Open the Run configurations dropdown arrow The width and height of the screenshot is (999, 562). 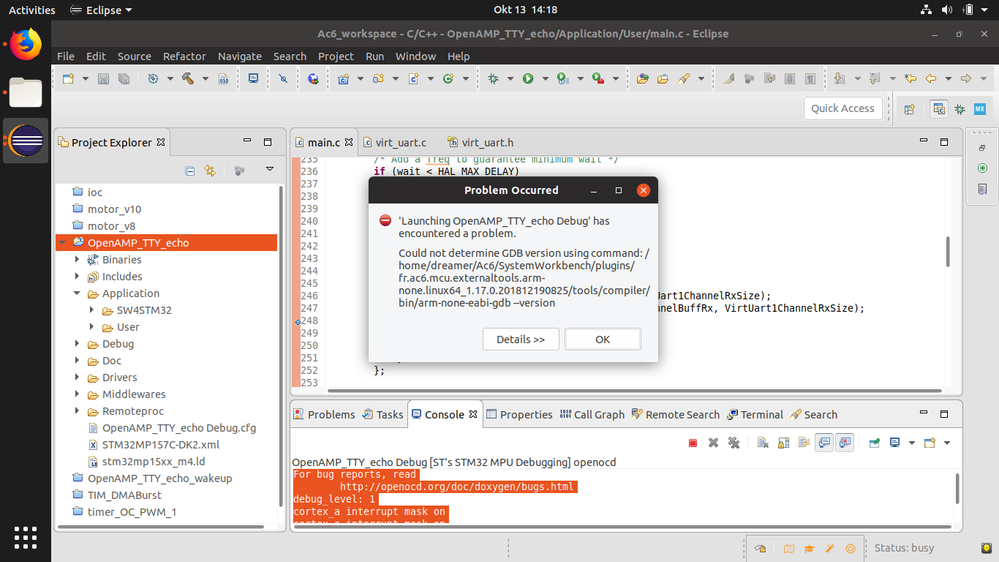click(545, 78)
